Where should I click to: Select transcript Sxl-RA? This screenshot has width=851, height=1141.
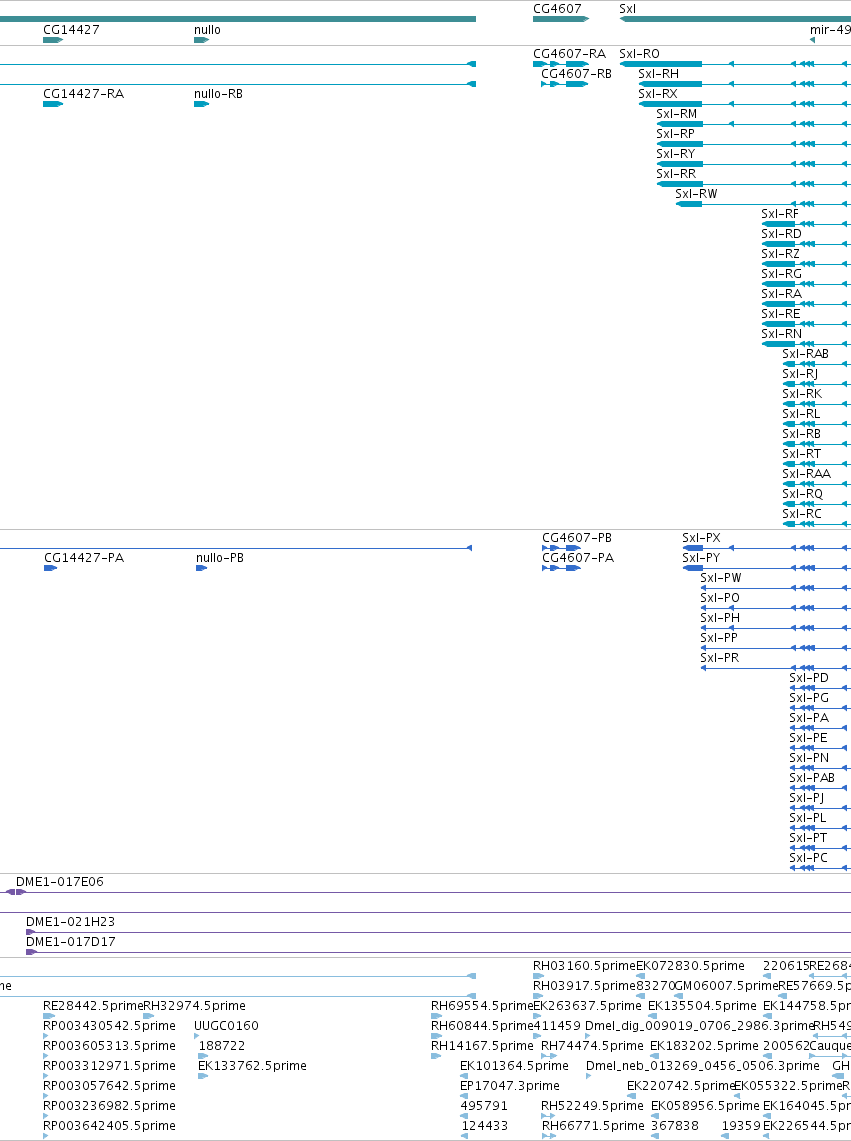click(781, 294)
